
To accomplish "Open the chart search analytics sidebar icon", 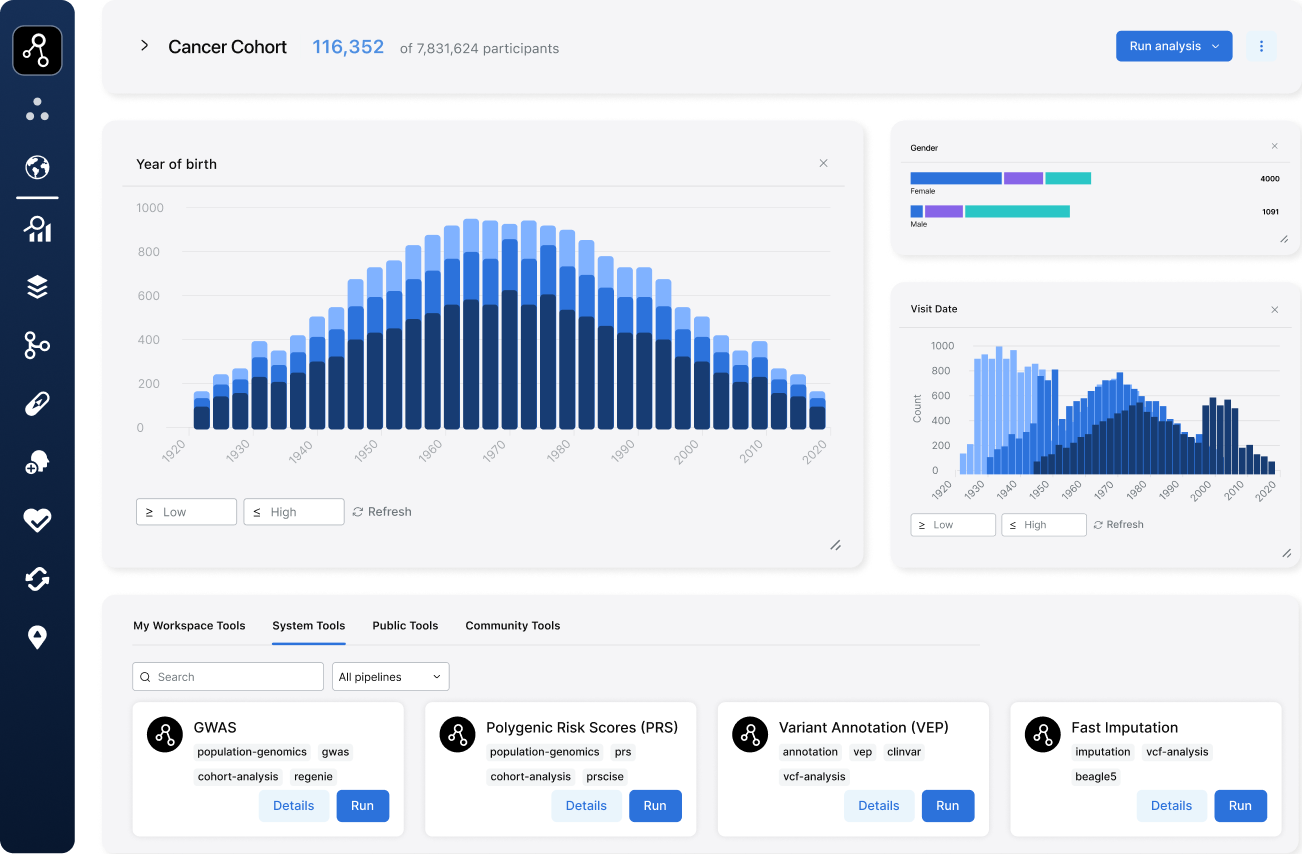I will tap(37, 229).
